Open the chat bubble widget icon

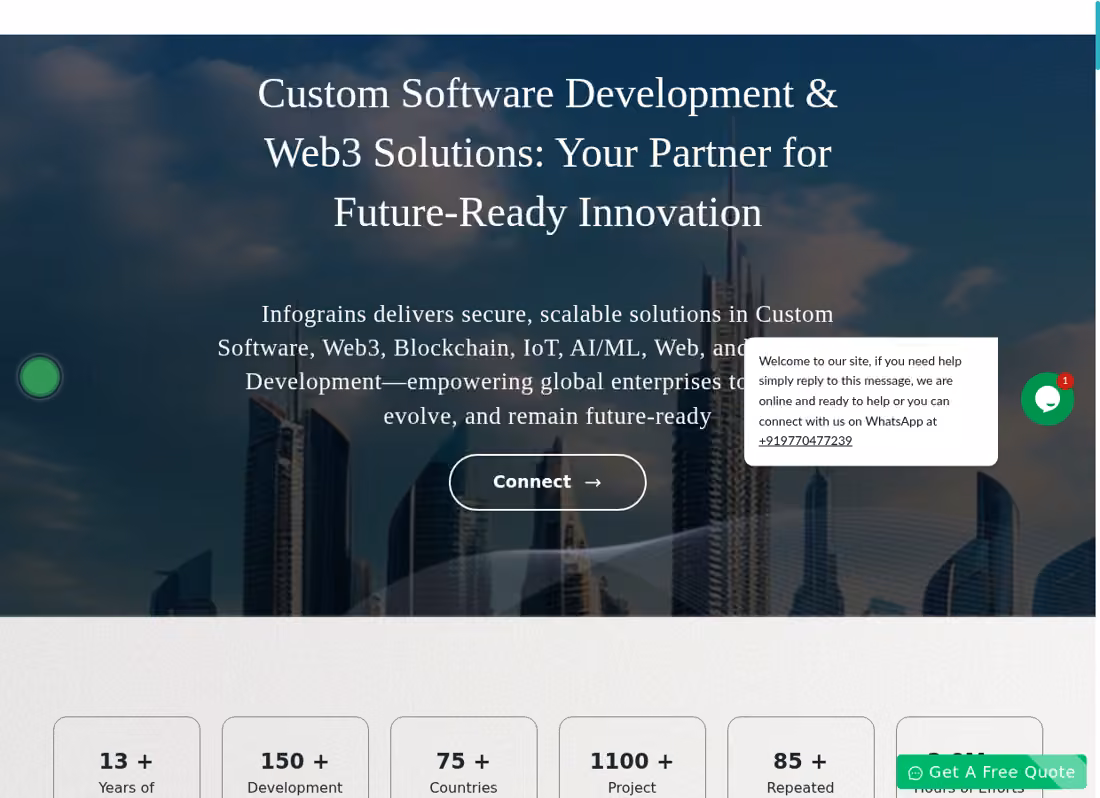pyautogui.click(x=1047, y=399)
